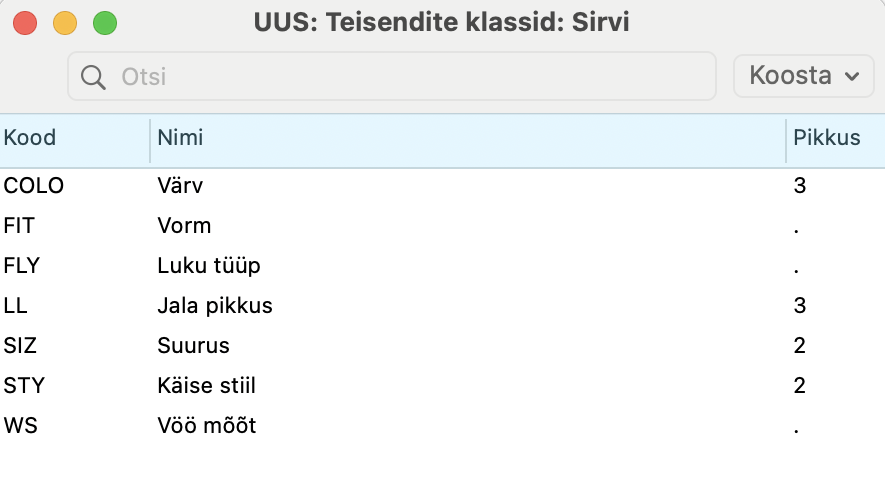
Task: Focus the Otsi search field
Action: [x=392, y=76]
